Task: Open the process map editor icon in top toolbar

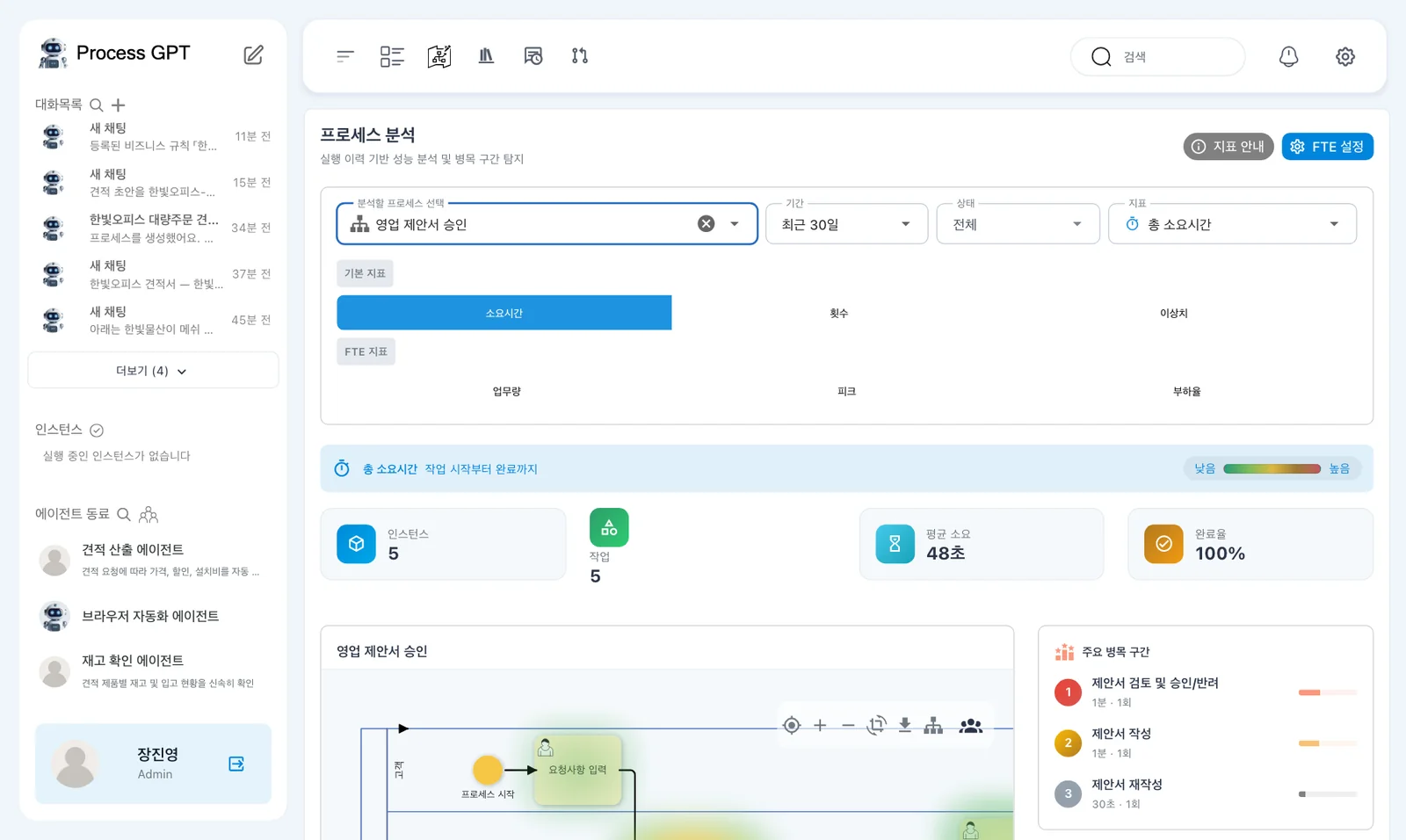Action: pos(439,56)
